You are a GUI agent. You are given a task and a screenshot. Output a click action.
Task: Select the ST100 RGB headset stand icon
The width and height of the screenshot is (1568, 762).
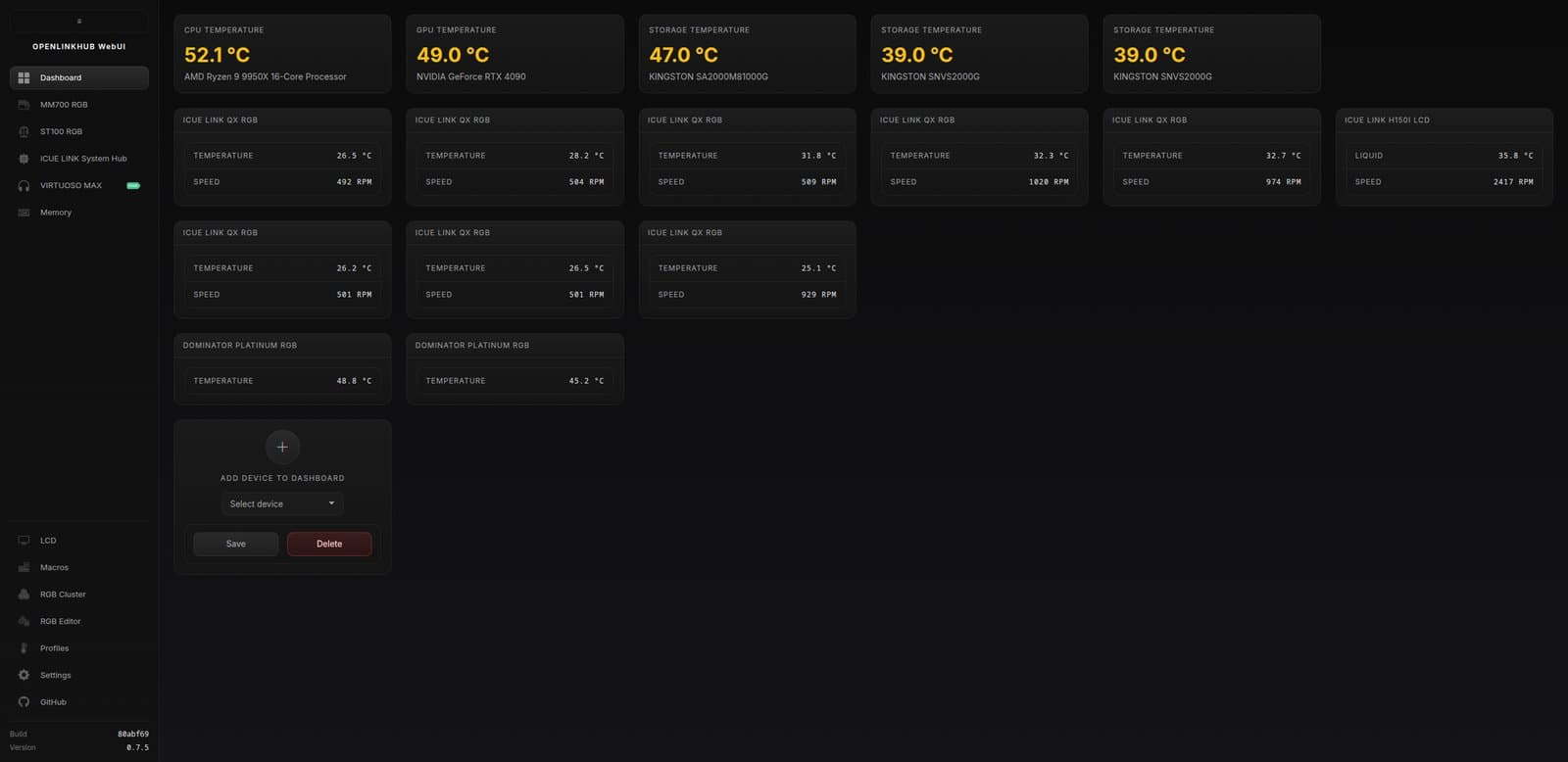coord(24,131)
